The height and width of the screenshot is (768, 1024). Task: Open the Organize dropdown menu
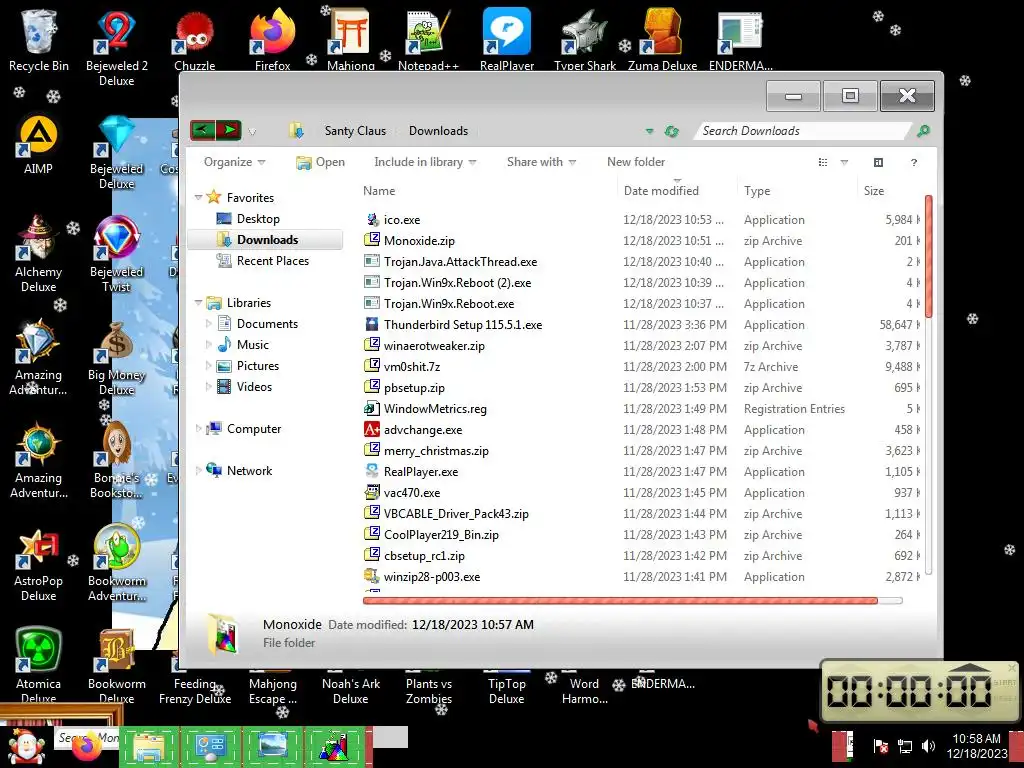[234, 162]
